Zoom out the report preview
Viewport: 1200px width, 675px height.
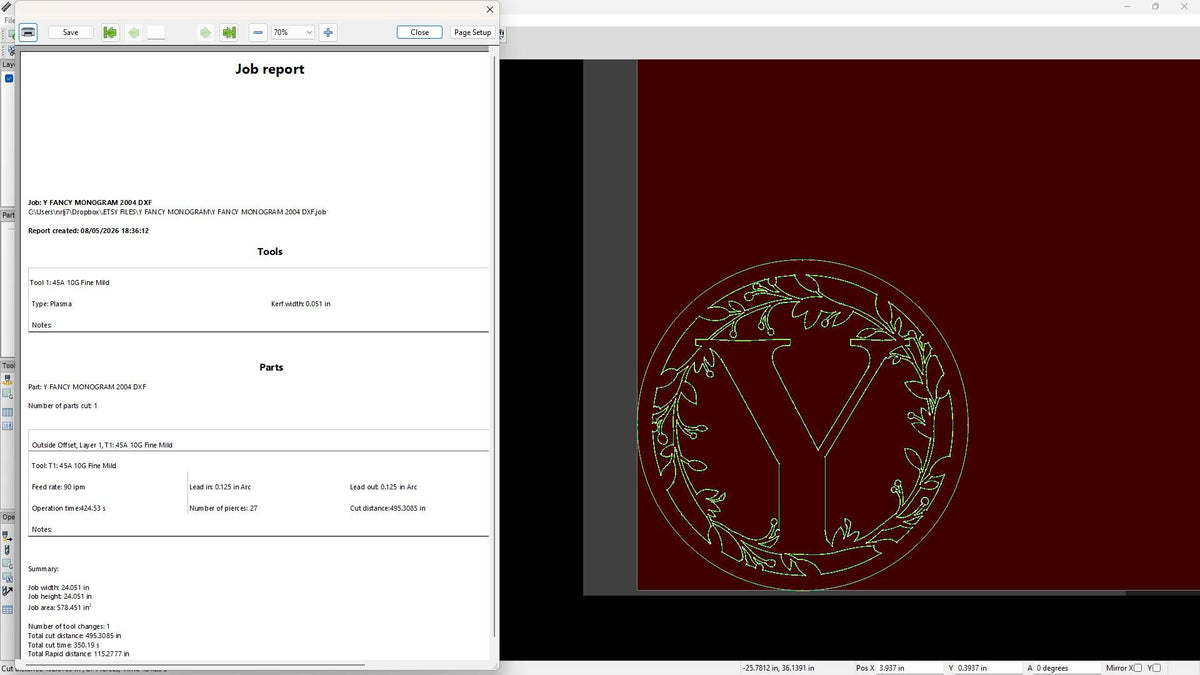(258, 32)
